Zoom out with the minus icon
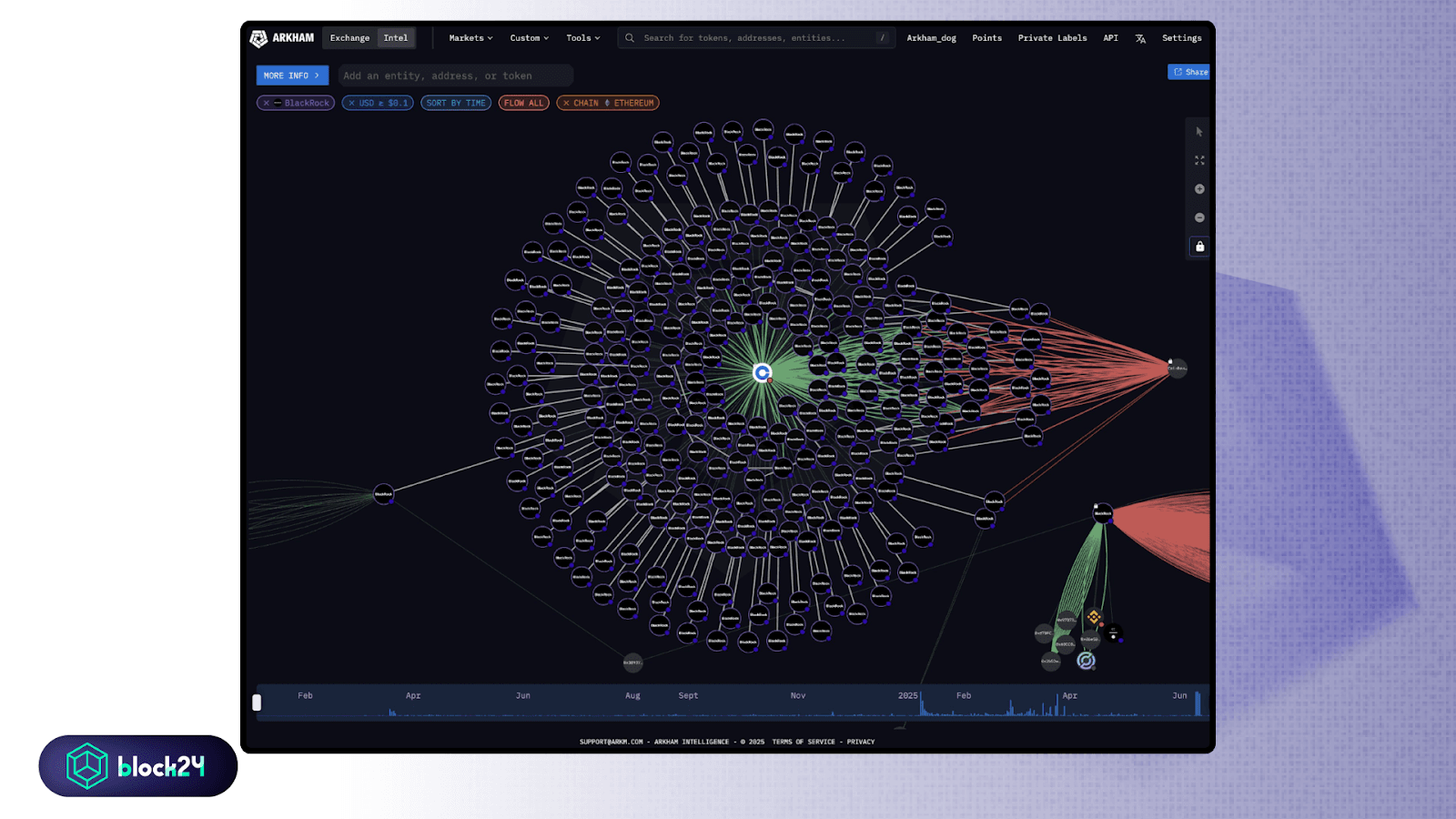Screen dimensions: 1456x819 pyautogui.click(x=1199, y=217)
